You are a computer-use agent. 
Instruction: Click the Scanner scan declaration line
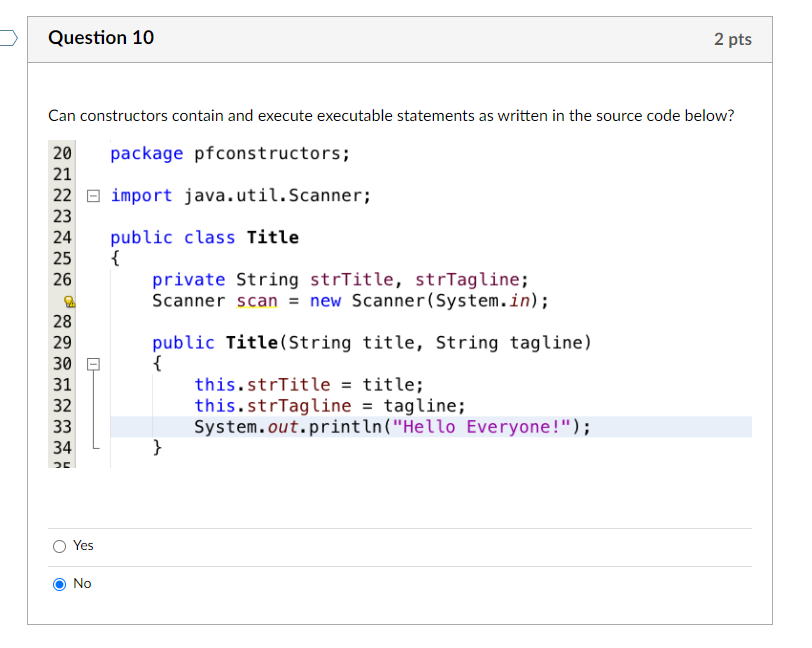pos(351,301)
